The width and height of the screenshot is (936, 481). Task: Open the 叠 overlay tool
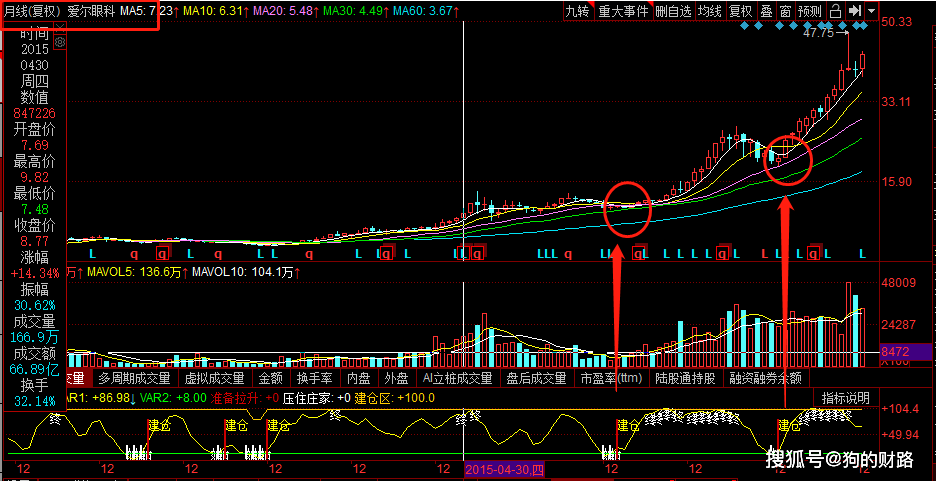(x=766, y=10)
